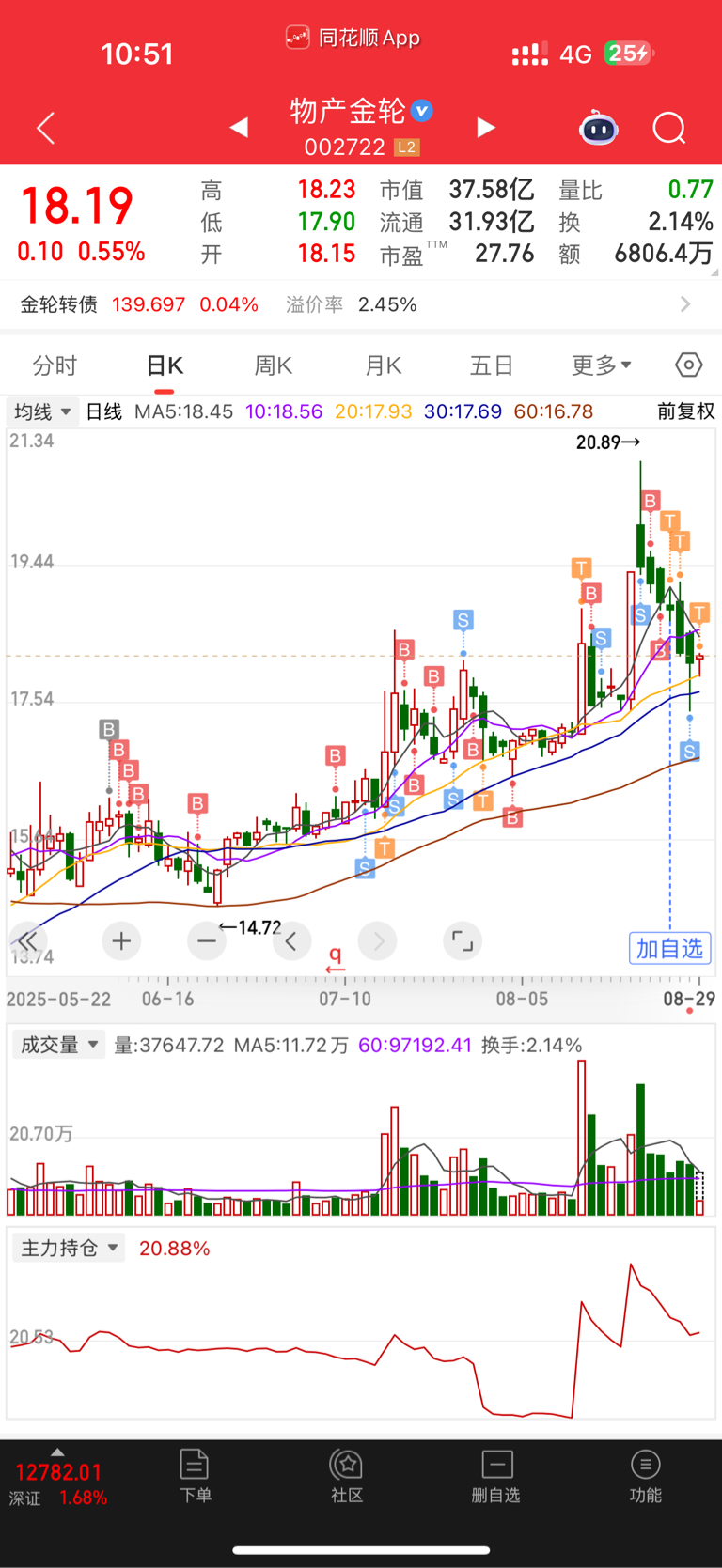722x1568 pixels.
Task: Tap the gray B marker in June
Action: (109, 729)
